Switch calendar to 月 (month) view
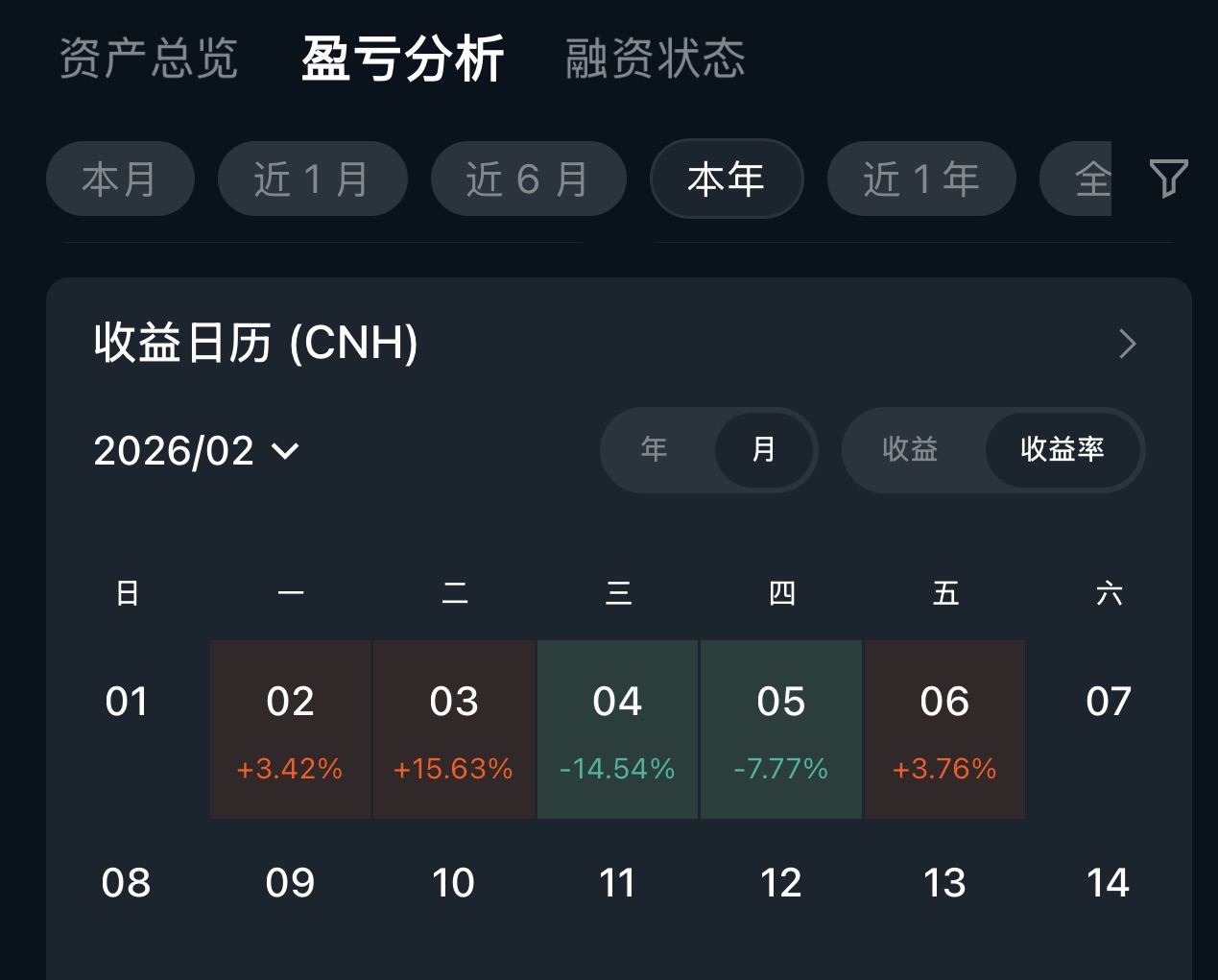The width and height of the screenshot is (1218, 980). pyautogui.click(x=764, y=449)
